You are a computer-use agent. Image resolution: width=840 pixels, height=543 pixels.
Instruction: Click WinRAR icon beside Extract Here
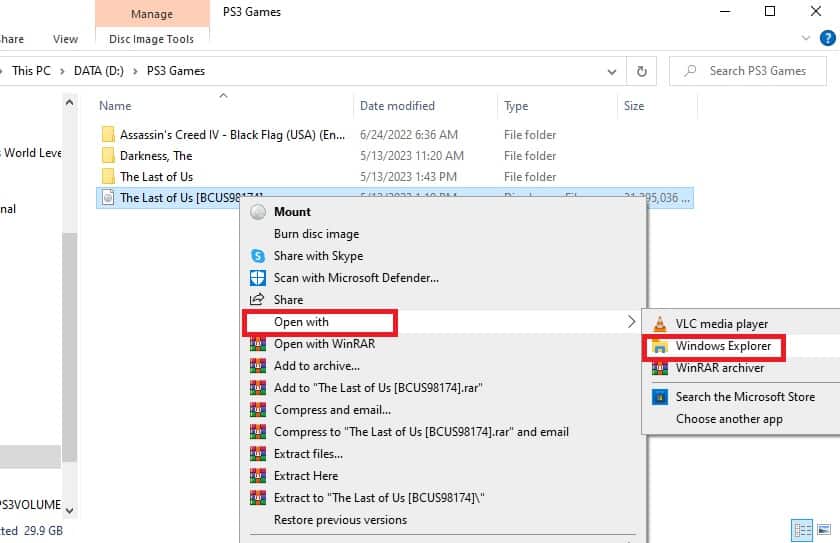pos(258,476)
